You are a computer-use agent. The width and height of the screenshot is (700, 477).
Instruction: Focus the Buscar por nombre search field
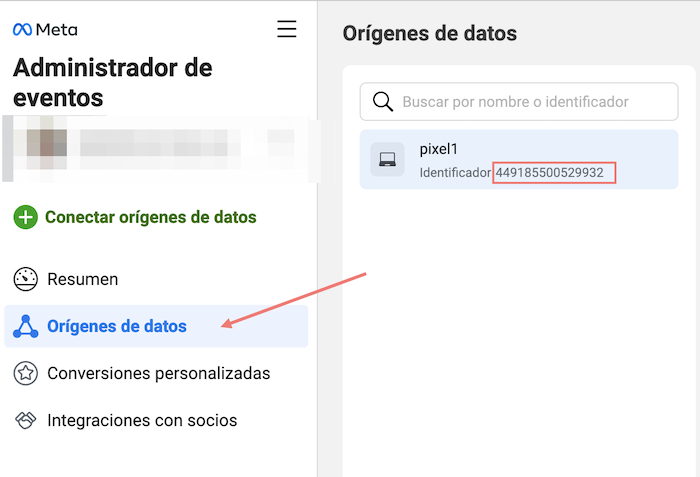point(519,102)
